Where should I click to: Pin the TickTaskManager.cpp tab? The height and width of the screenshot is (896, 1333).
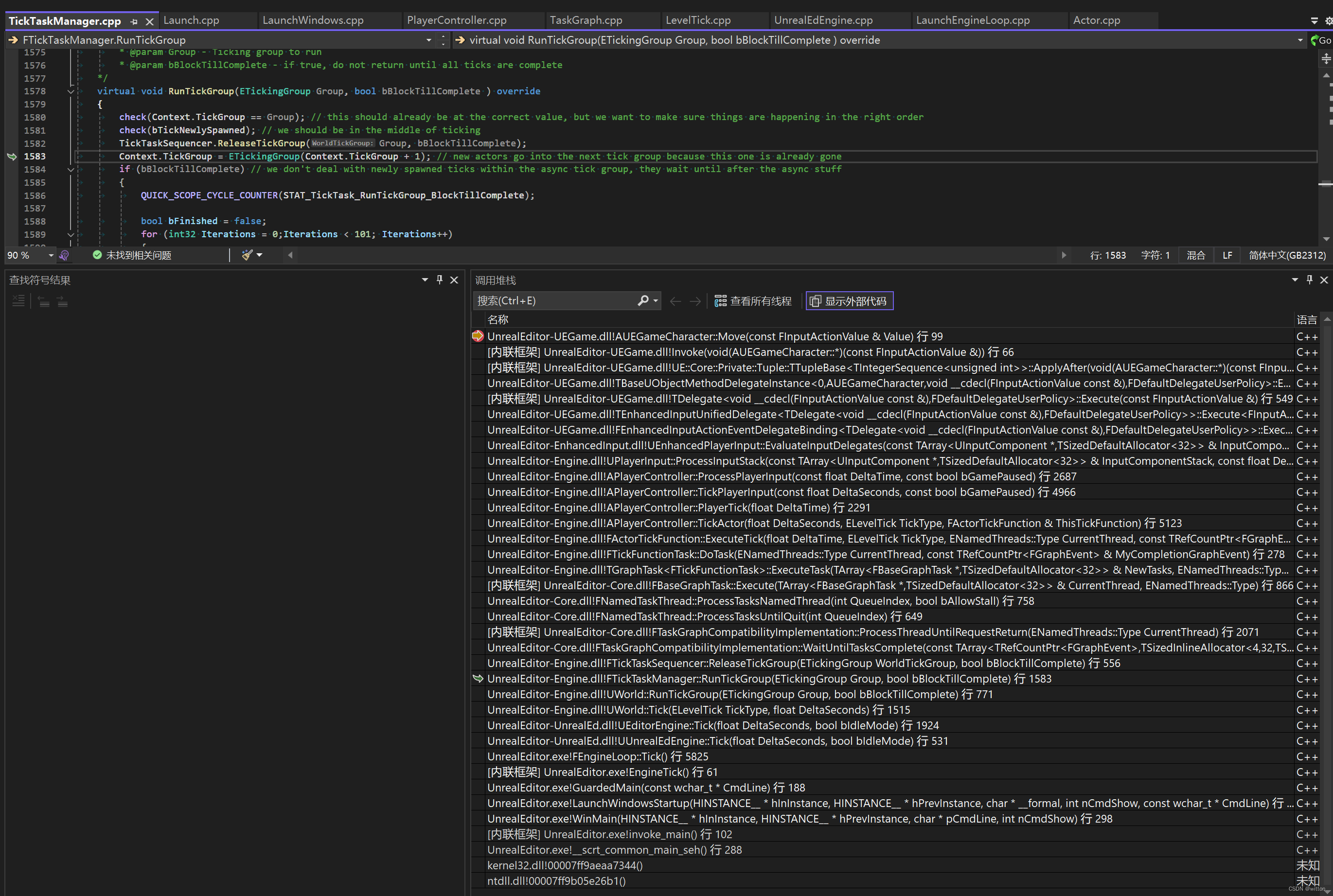(134, 22)
